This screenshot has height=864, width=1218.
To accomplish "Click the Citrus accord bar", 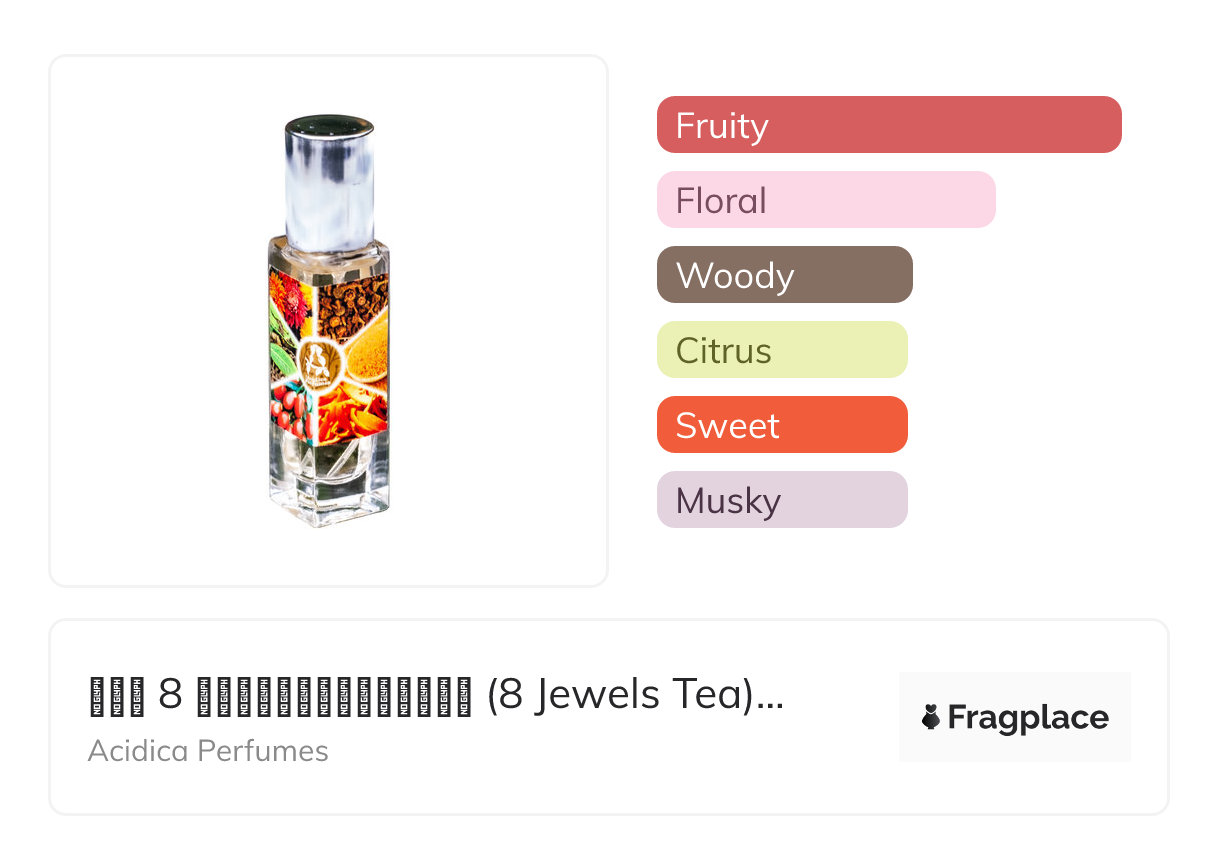I will [782, 350].
